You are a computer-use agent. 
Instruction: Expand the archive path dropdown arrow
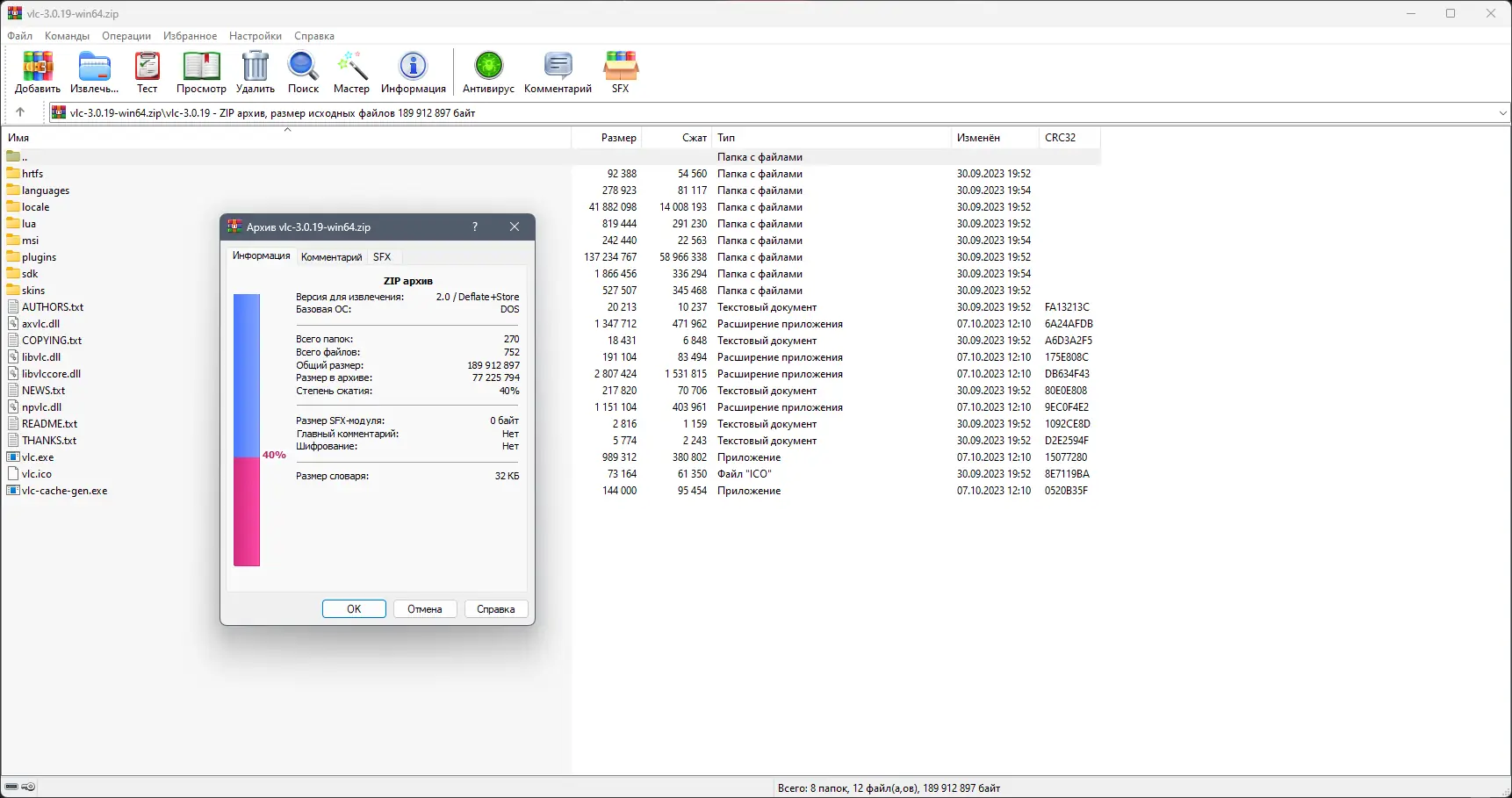(x=1502, y=112)
